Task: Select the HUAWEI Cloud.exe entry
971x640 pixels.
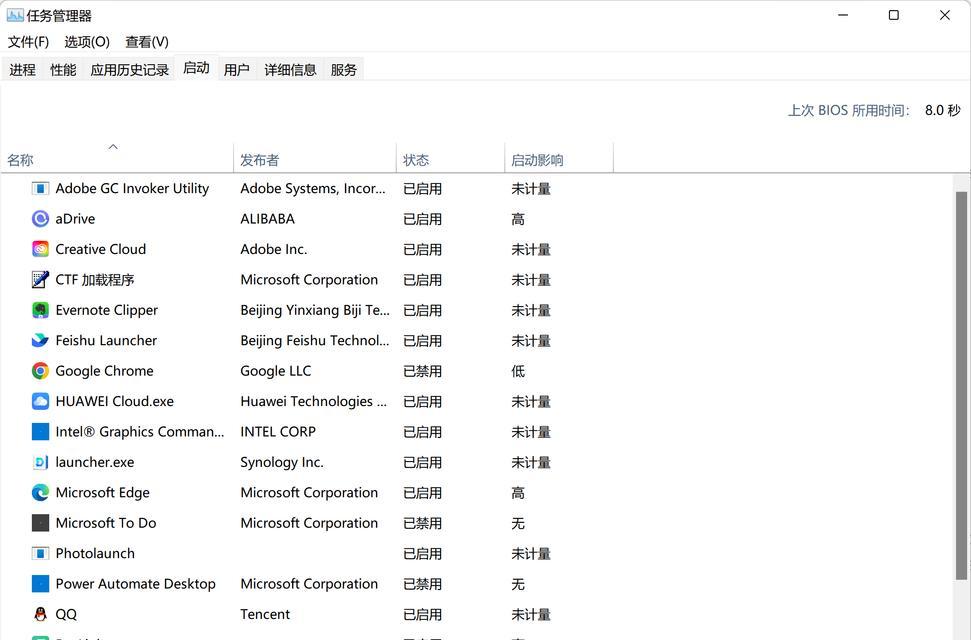Action: tap(115, 401)
